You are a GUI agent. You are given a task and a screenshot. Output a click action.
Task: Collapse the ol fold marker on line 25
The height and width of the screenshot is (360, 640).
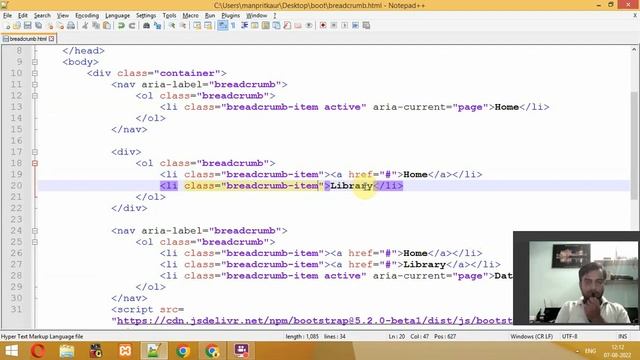point(35,242)
